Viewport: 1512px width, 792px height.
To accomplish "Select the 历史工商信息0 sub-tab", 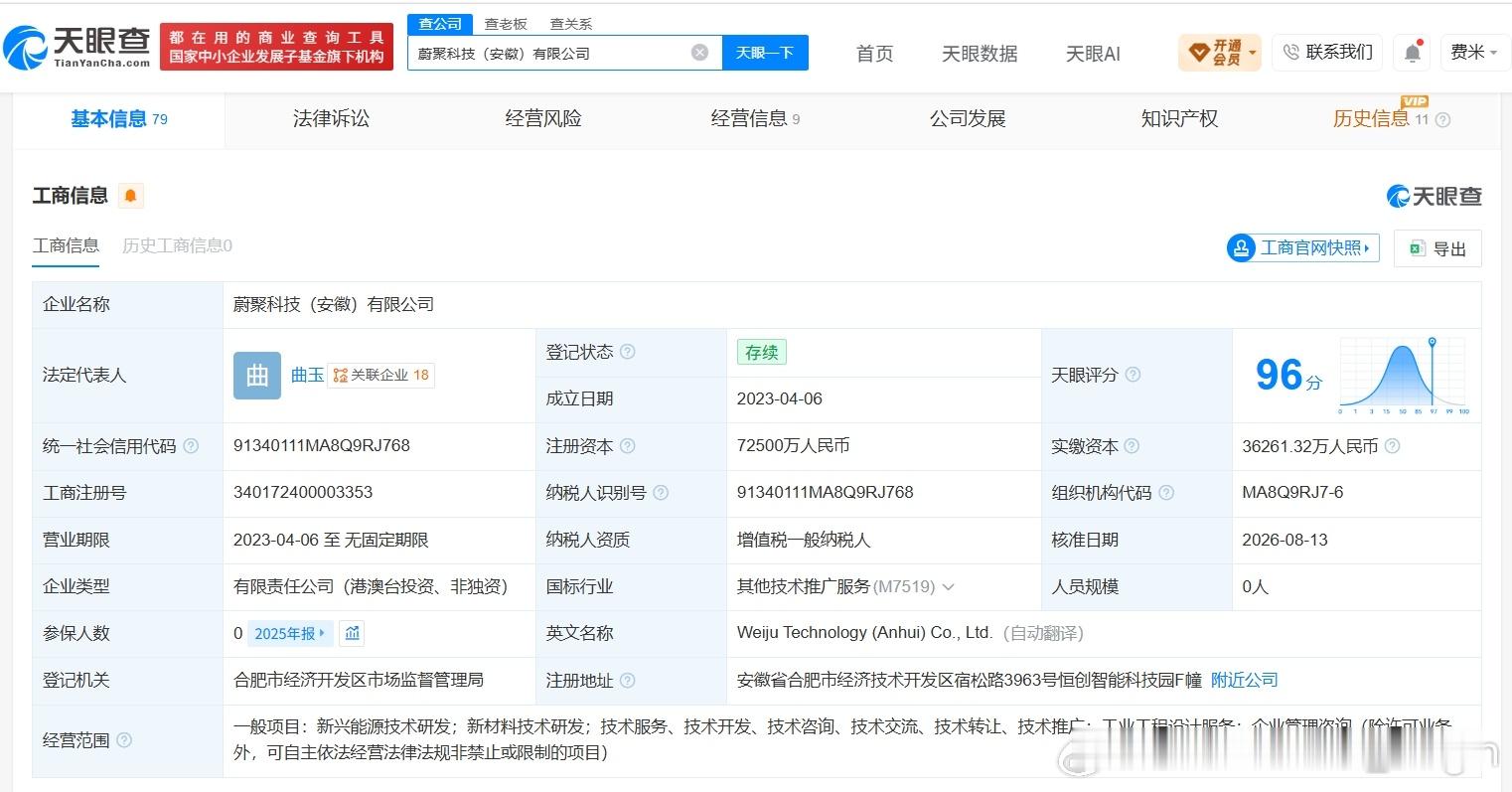I will click(x=177, y=245).
